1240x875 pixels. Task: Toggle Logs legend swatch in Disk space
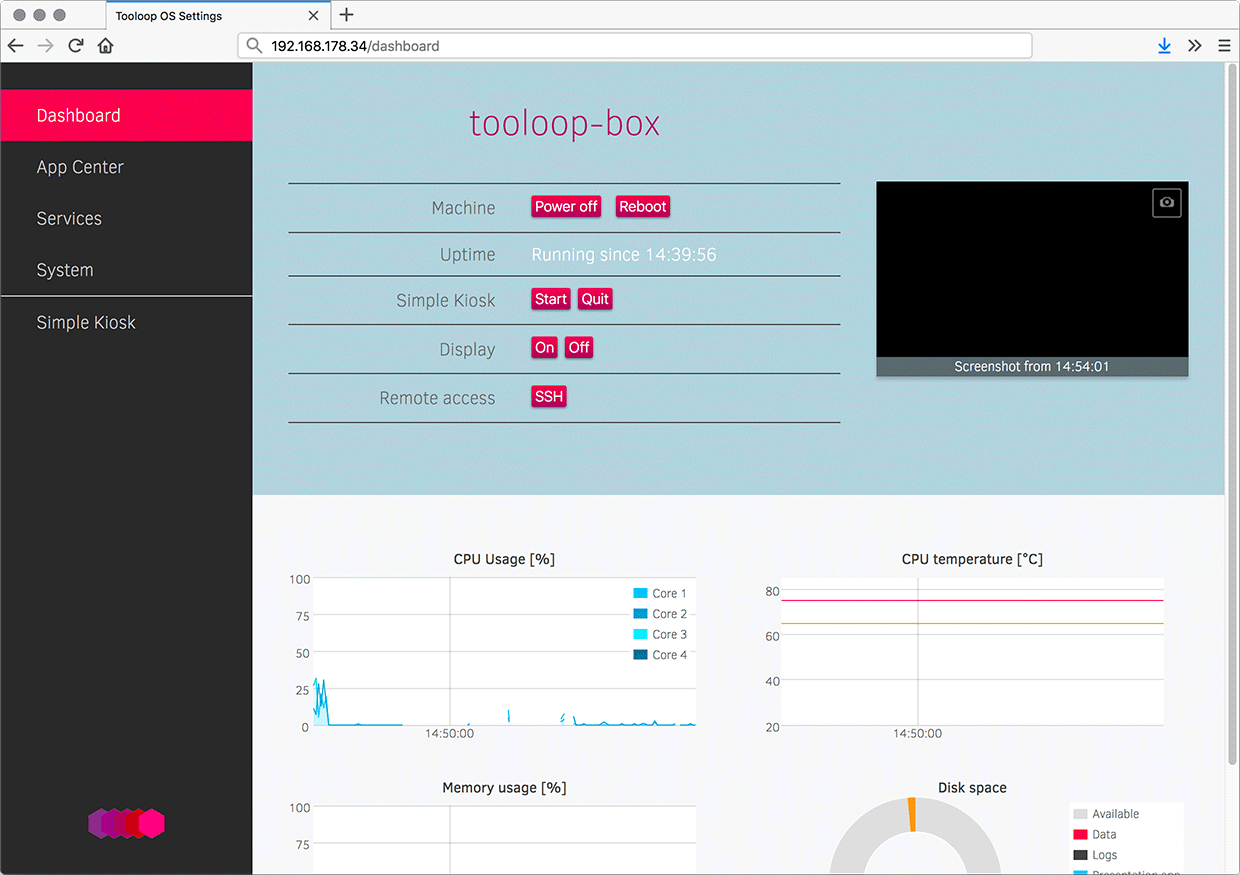(x=1080, y=855)
